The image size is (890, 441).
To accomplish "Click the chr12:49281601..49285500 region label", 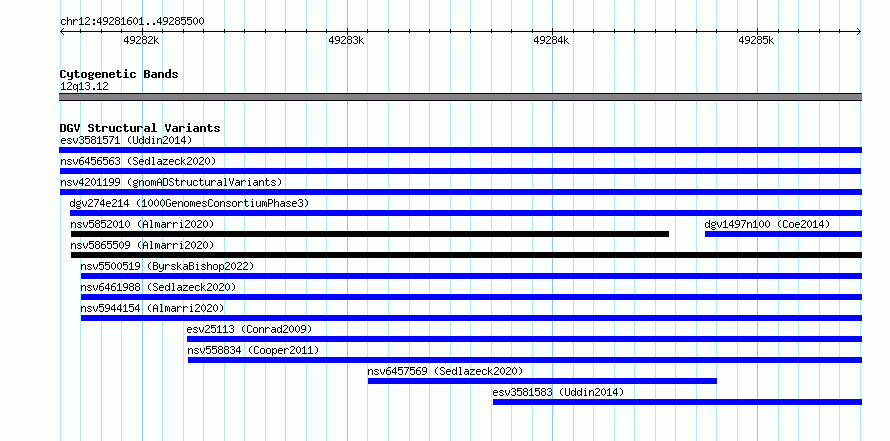I will click(x=132, y=22).
